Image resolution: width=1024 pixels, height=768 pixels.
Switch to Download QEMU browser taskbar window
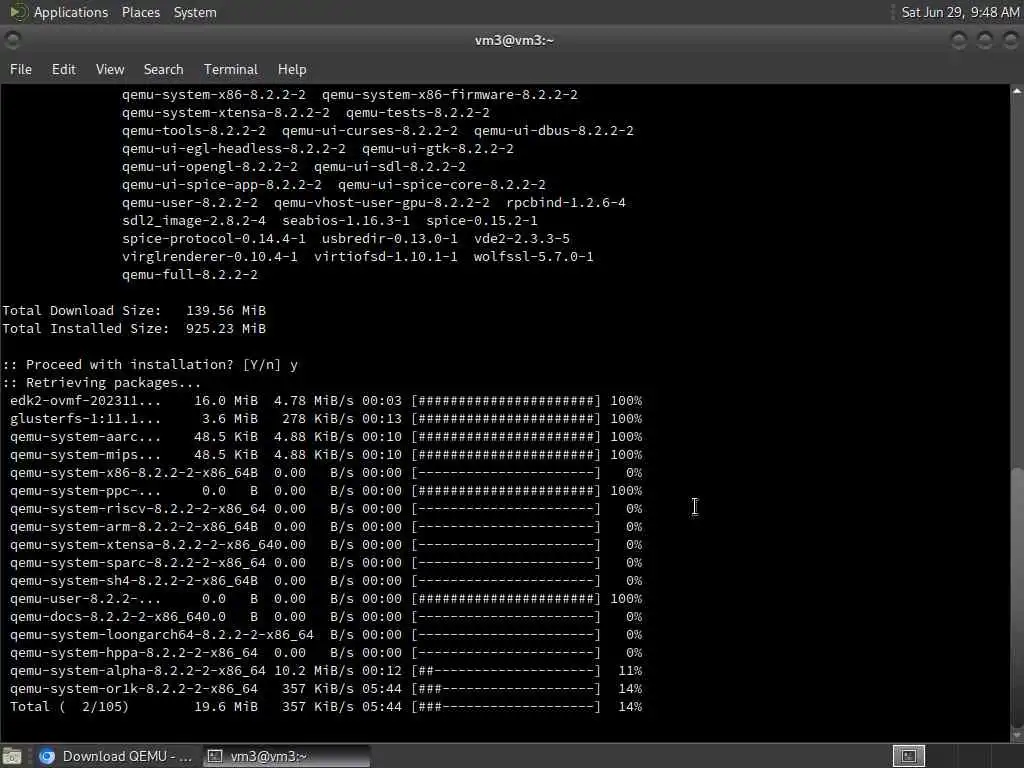[116, 756]
